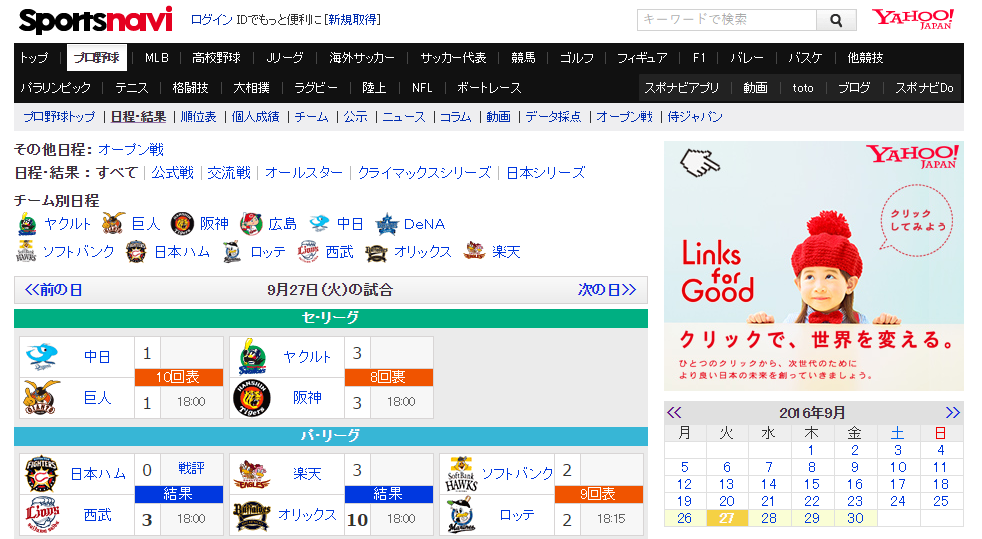Click Chunichi logo in Central League game box
Screen dimensions: 982x539
[x=41, y=357]
